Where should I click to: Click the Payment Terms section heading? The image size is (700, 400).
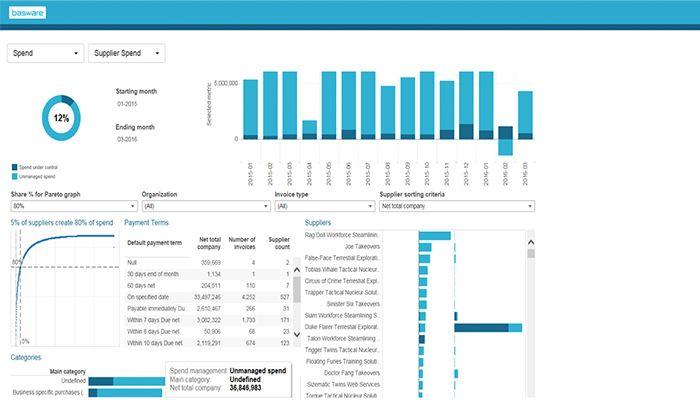click(x=146, y=222)
